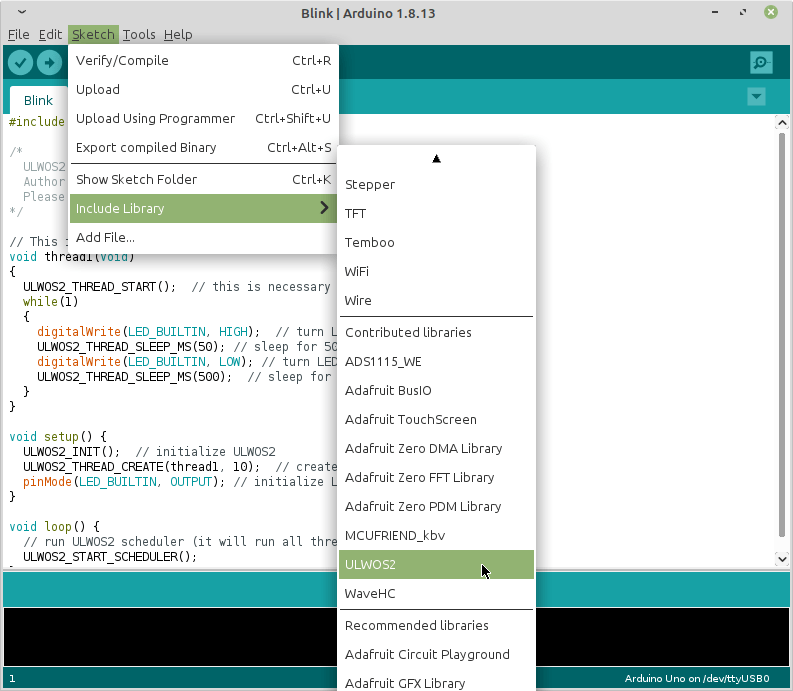Image resolution: width=793 pixels, height=691 pixels.
Task: Click the library list scroll-up arrow
Action: click(x=436, y=159)
